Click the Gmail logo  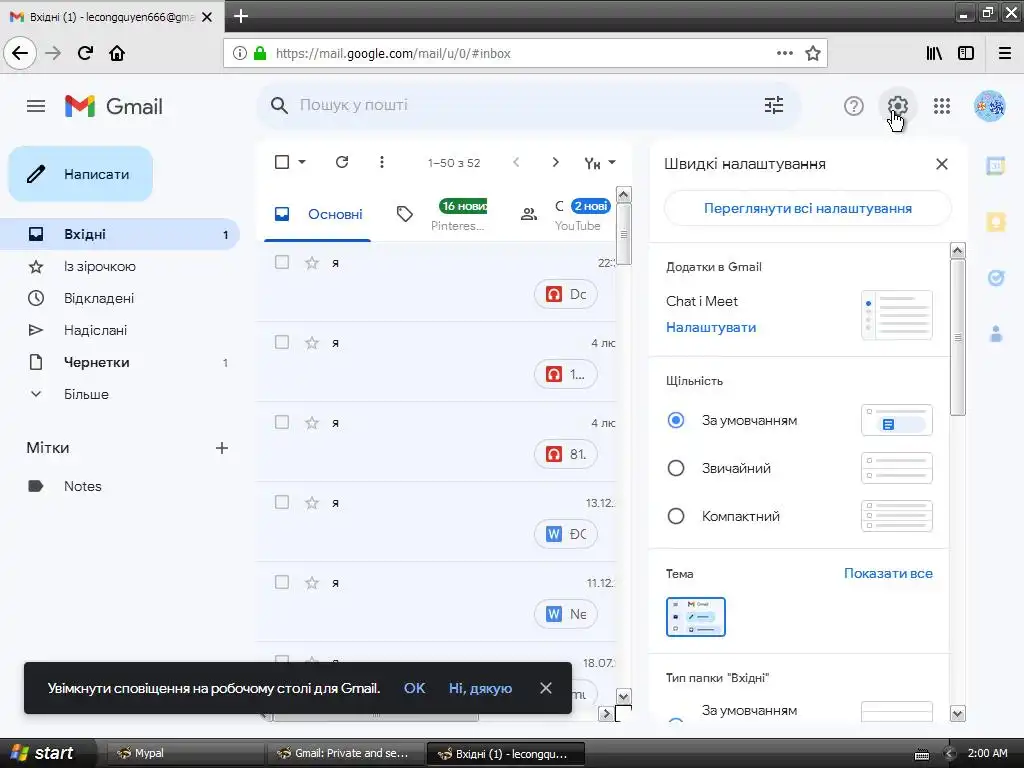[x=113, y=106]
